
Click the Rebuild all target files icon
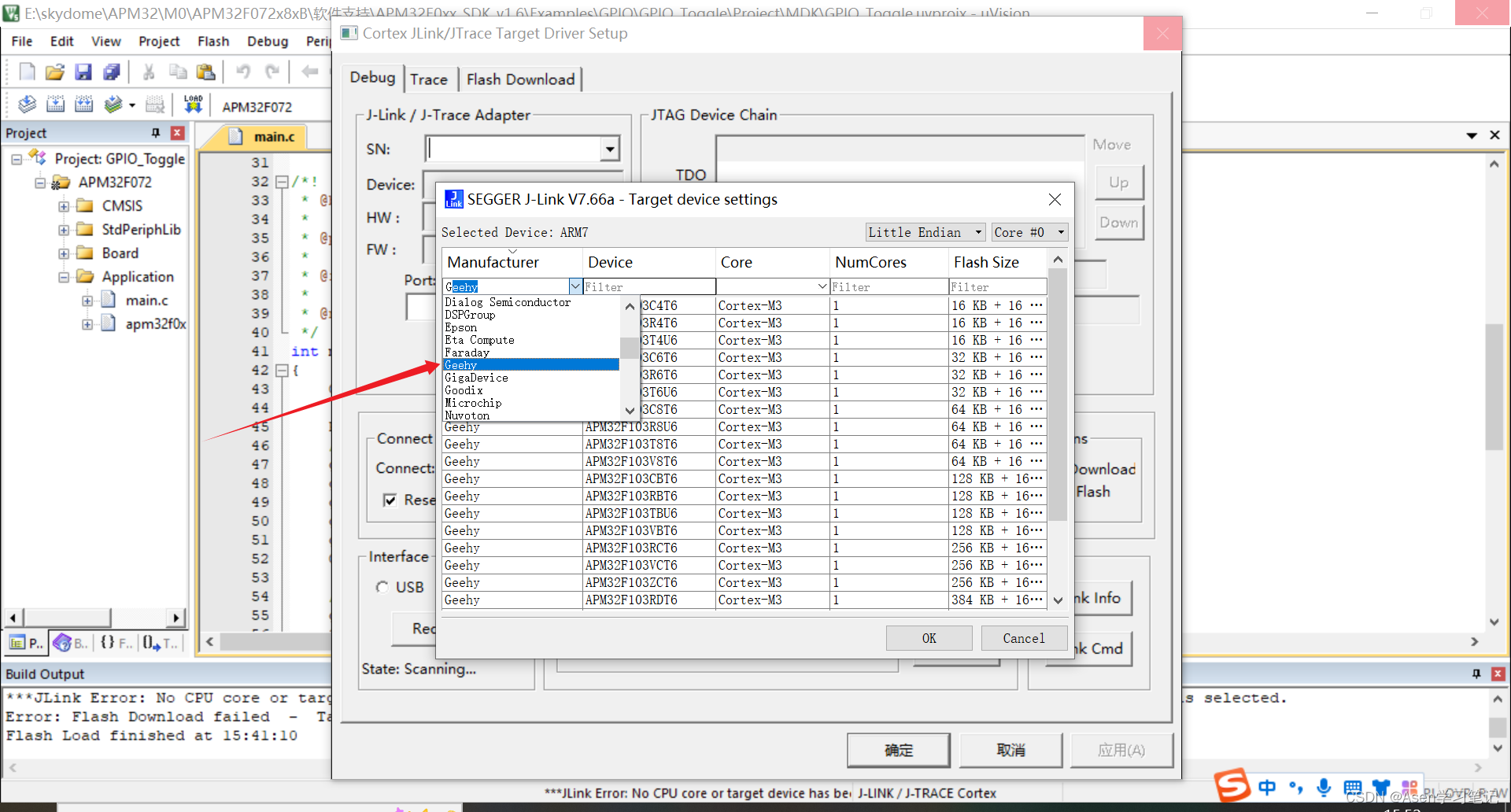coord(83,105)
